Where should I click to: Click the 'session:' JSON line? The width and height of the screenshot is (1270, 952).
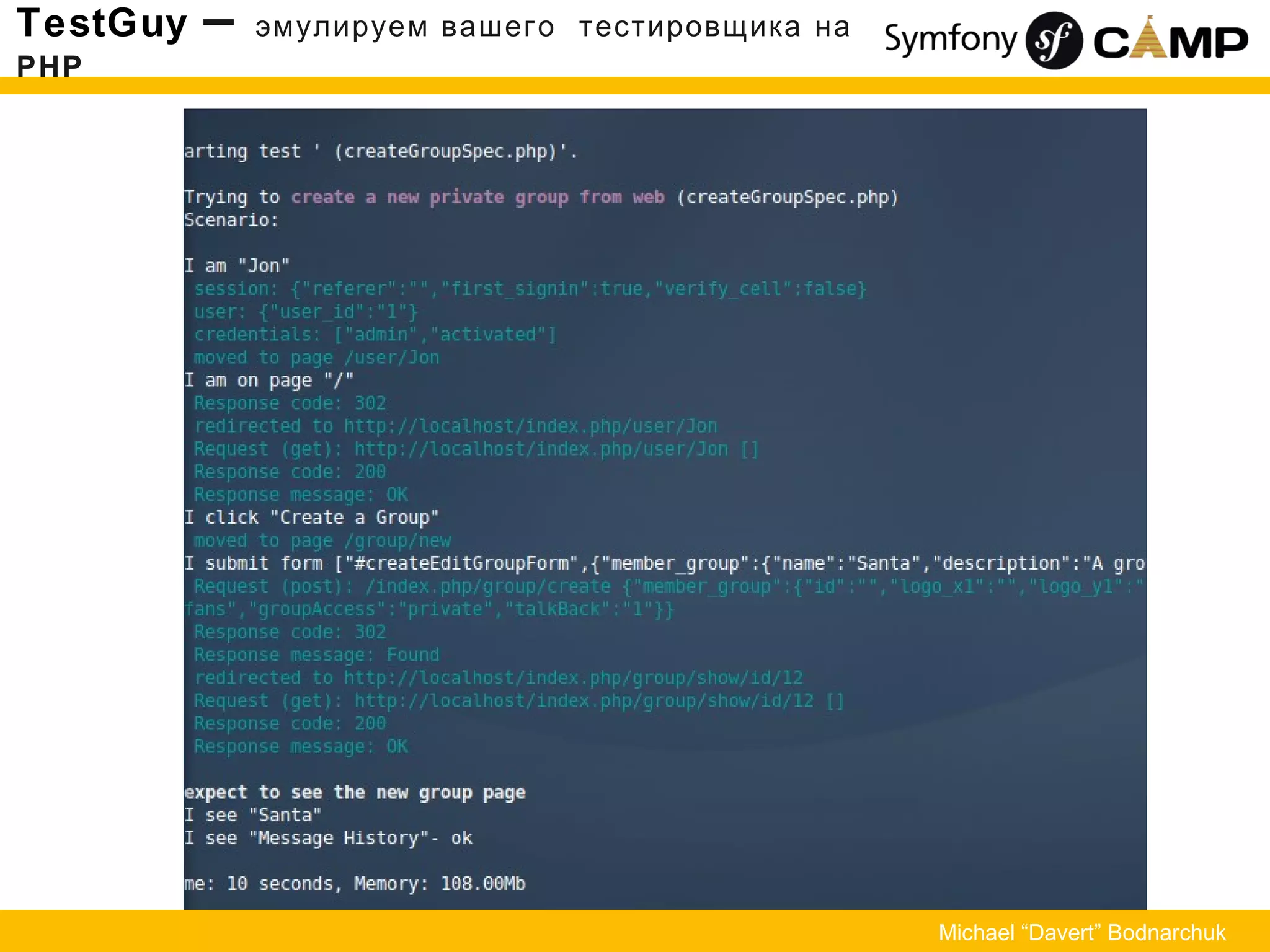[530, 289]
